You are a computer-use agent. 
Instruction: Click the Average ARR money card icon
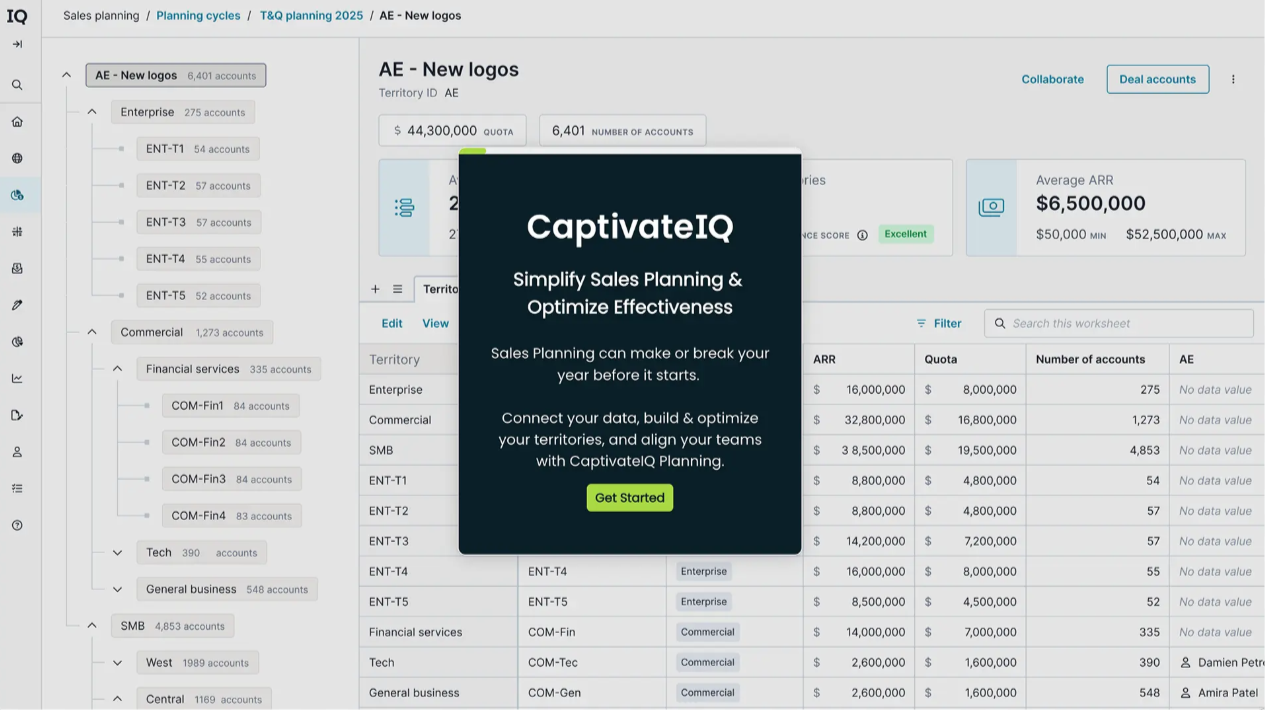point(991,207)
